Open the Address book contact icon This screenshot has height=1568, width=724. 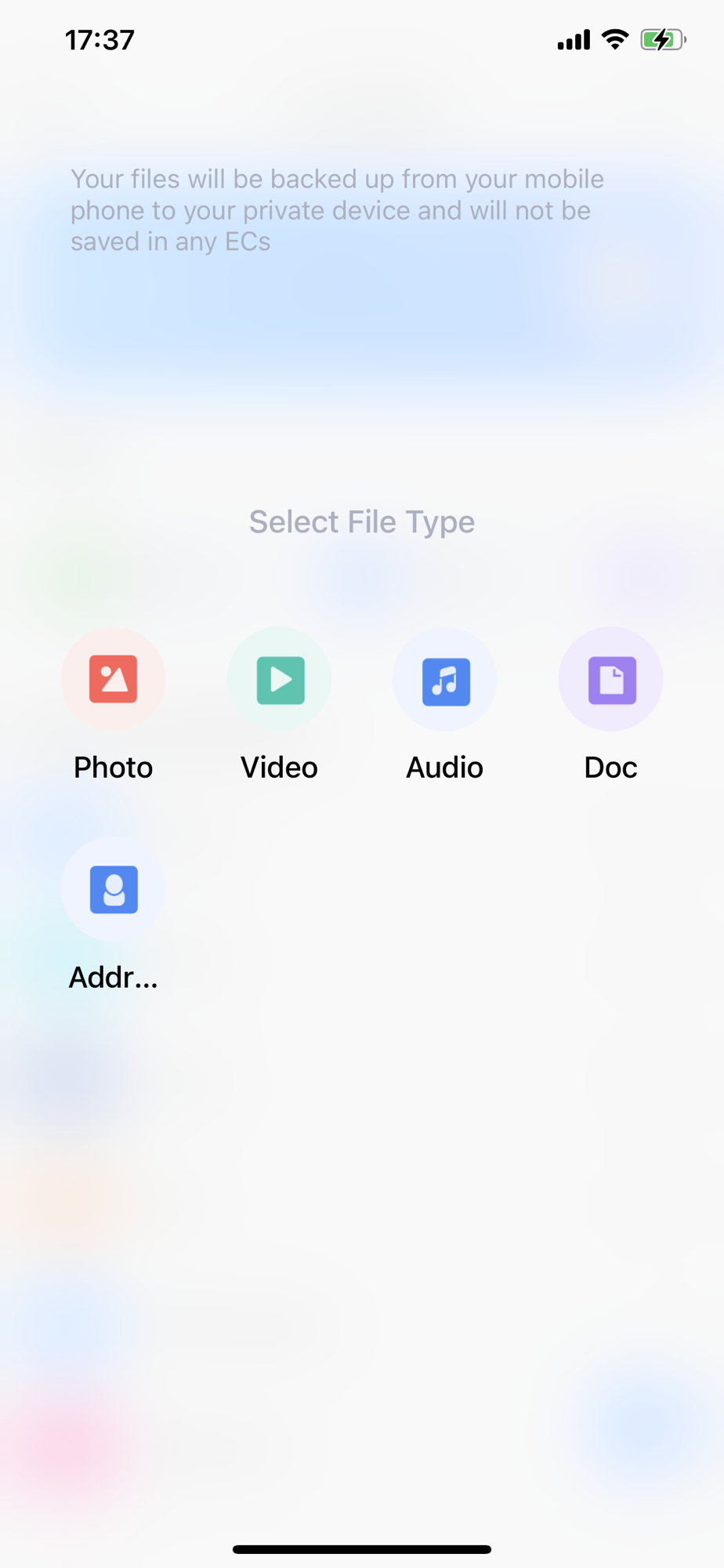(x=114, y=889)
